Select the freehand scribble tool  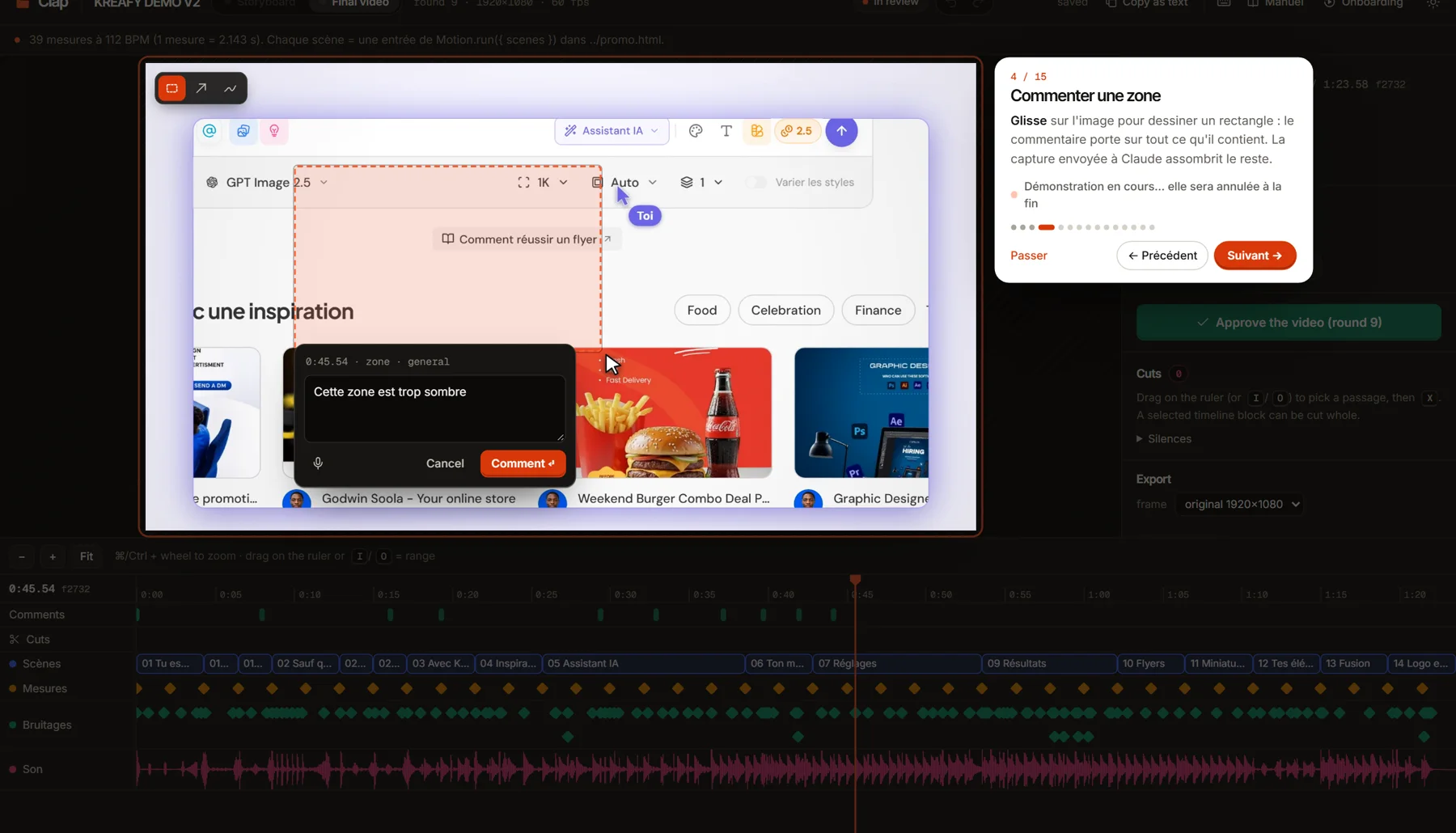point(231,88)
